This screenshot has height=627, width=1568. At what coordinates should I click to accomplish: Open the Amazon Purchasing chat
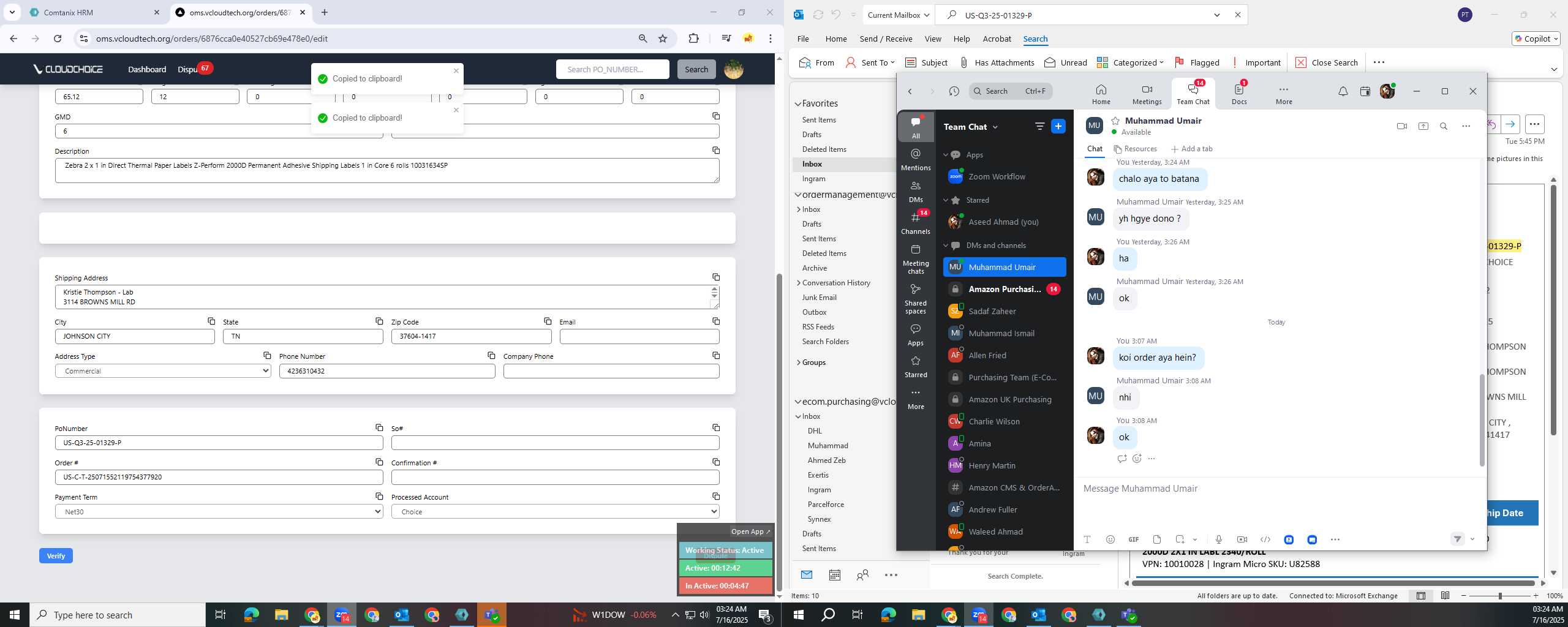click(1005, 289)
